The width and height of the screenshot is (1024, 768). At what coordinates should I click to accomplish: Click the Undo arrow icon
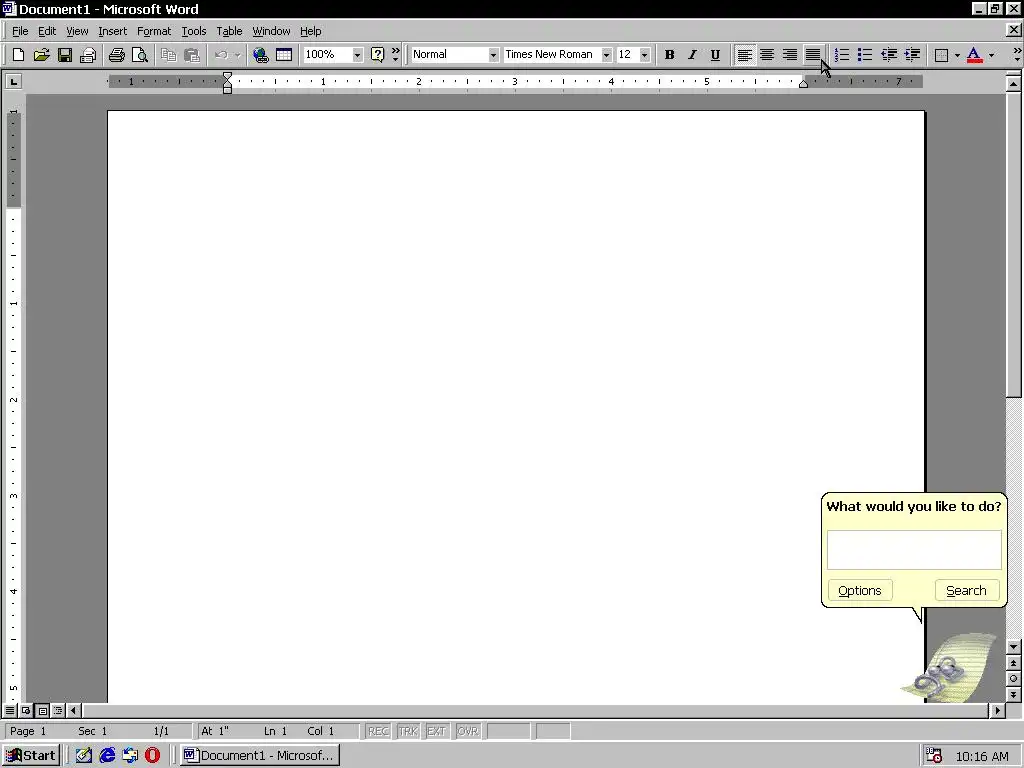point(221,55)
